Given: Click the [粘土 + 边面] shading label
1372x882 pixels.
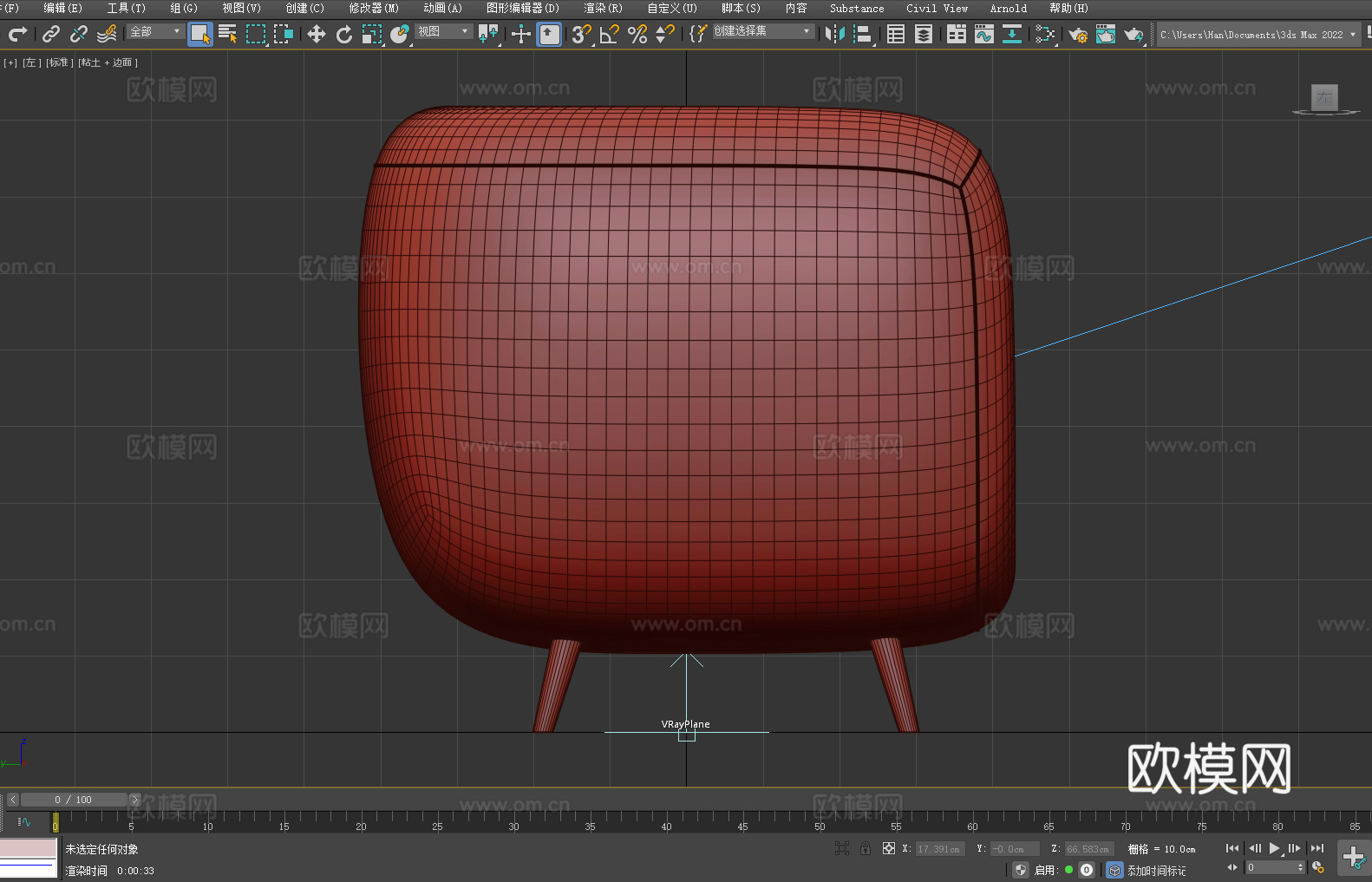Looking at the screenshot, I should tap(108, 62).
